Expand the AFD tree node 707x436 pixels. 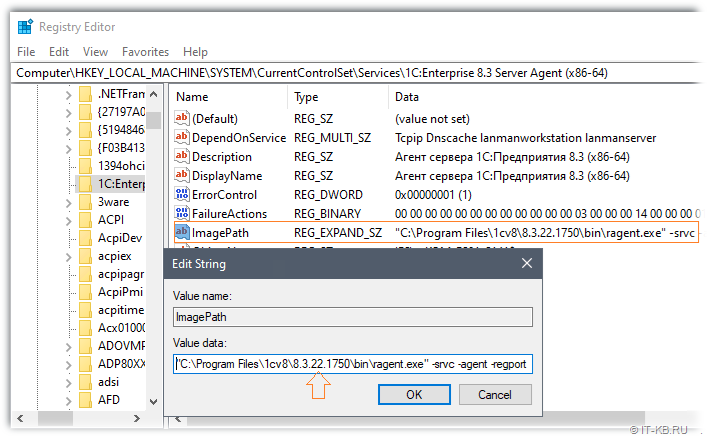tap(68, 401)
